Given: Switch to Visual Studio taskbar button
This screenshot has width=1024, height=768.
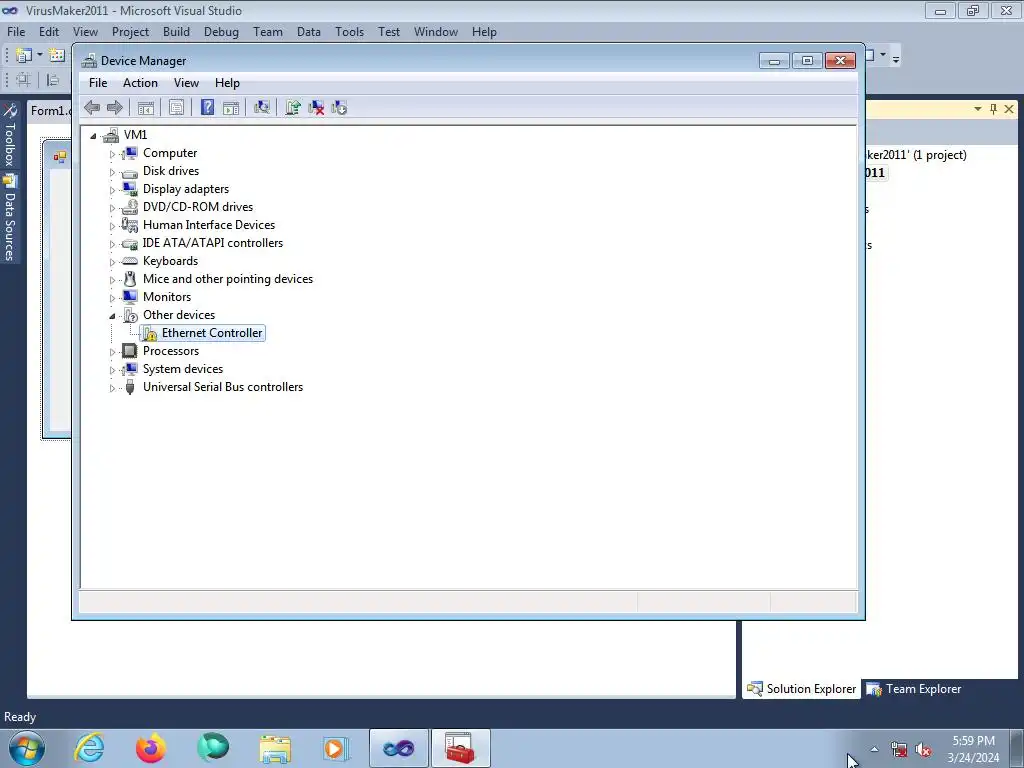Looking at the screenshot, I should coord(398,748).
